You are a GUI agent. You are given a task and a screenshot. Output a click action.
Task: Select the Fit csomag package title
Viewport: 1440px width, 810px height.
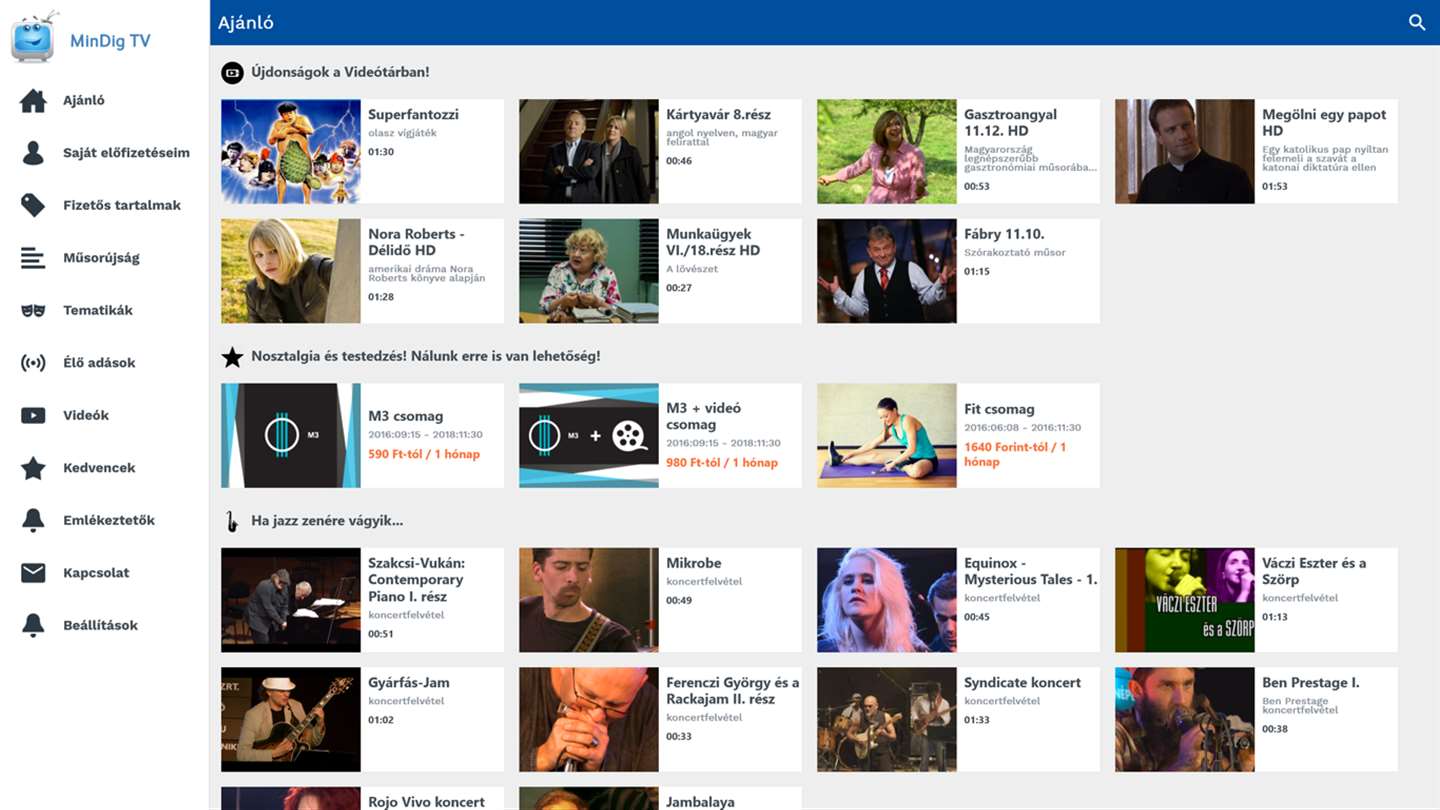(999, 409)
